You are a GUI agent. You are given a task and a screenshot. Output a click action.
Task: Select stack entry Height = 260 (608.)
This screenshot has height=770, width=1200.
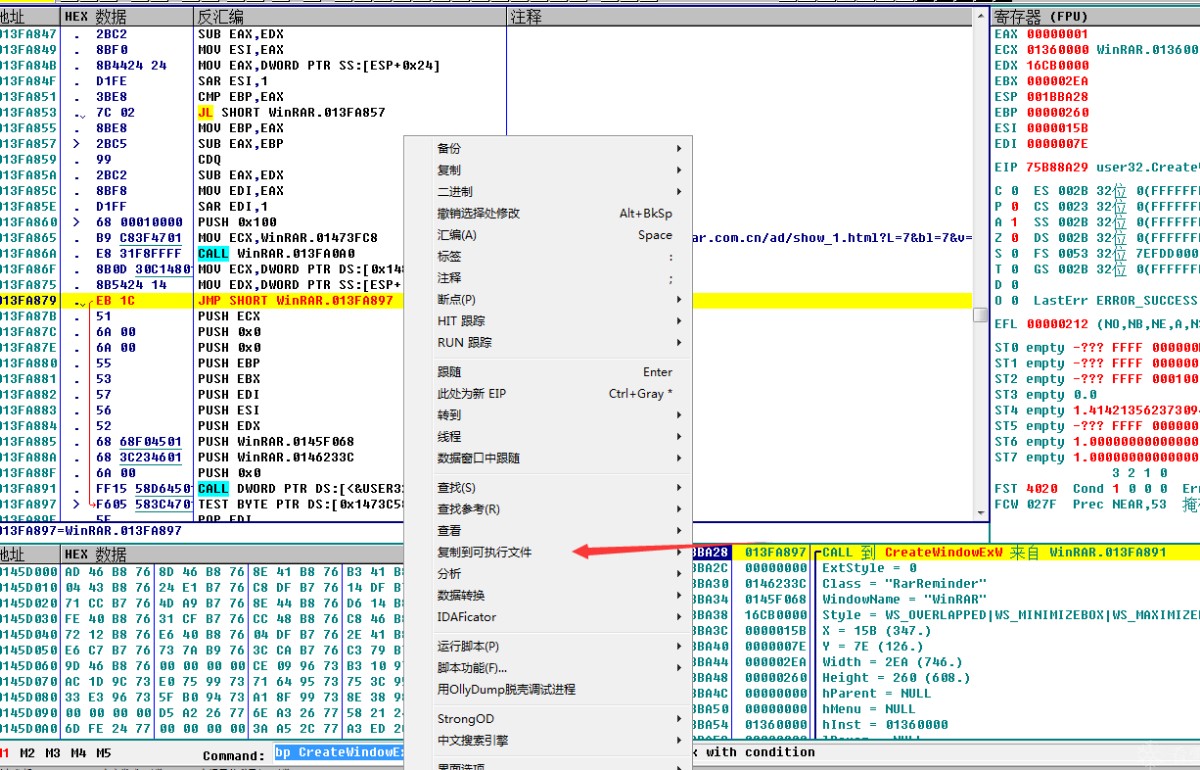tap(896, 678)
